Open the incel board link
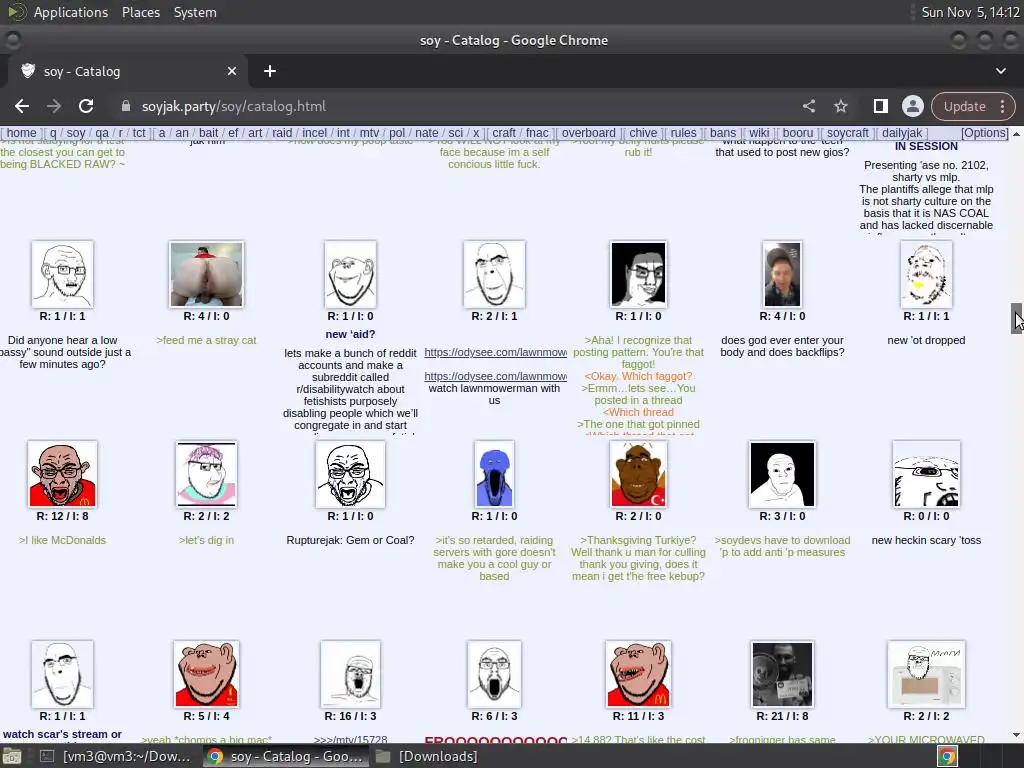1024x768 pixels. click(x=314, y=133)
